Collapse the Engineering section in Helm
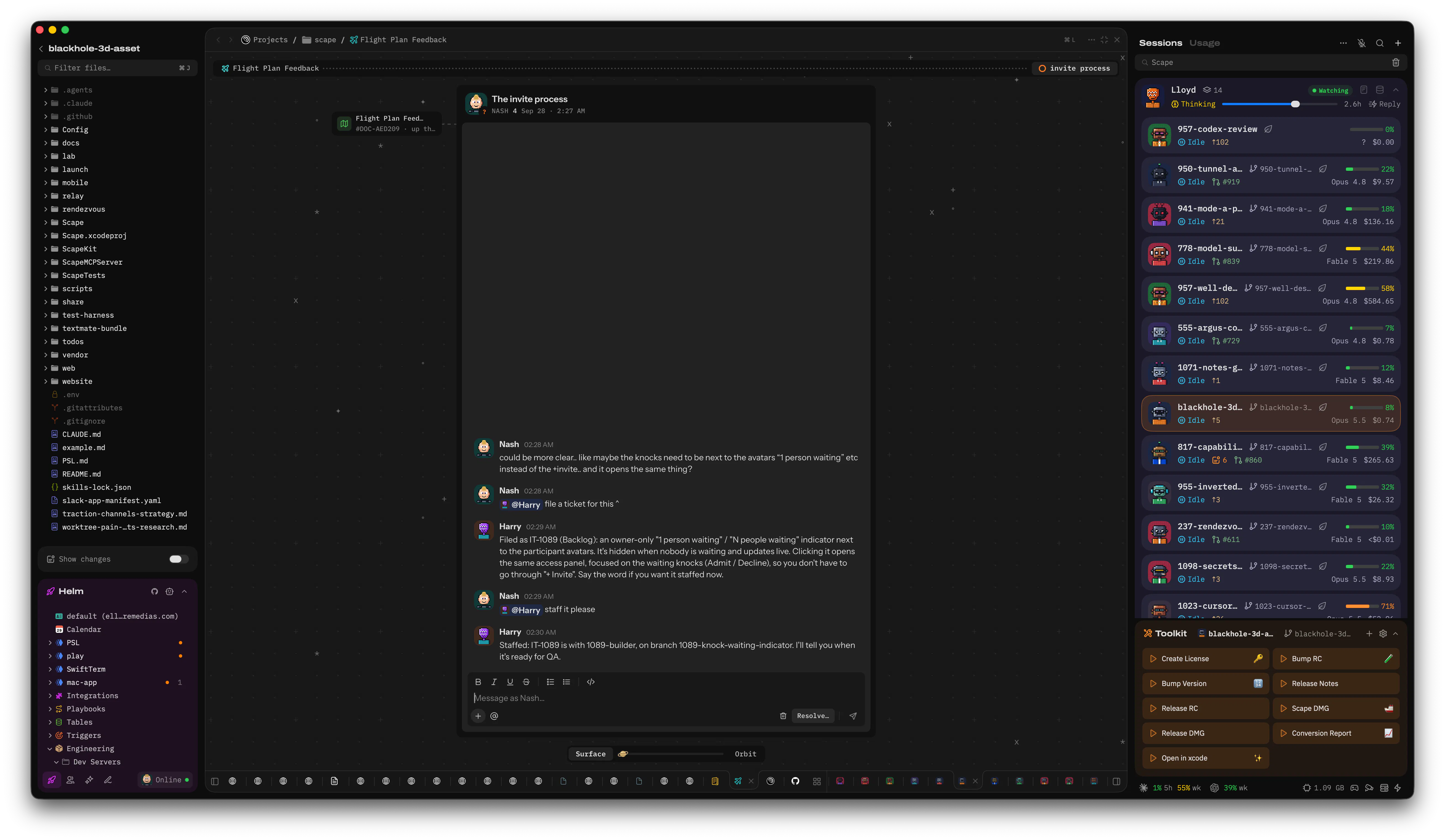1445x840 pixels. [x=50, y=749]
